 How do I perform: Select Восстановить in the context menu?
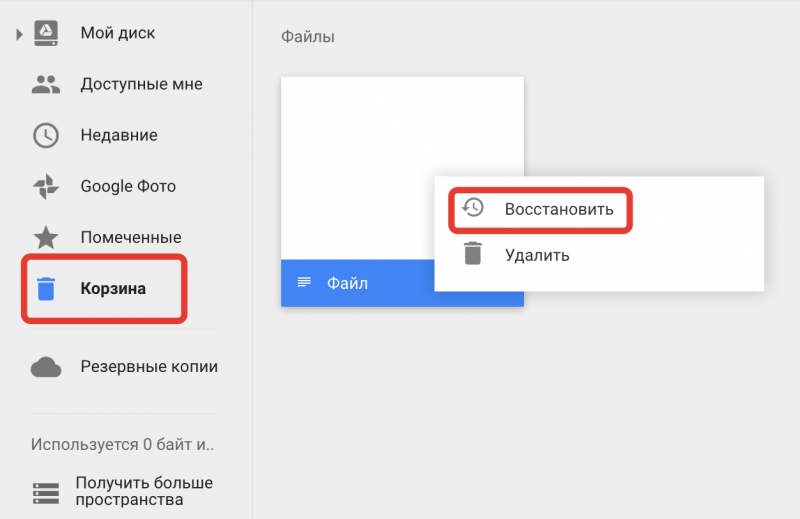pyautogui.click(x=559, y=209)
